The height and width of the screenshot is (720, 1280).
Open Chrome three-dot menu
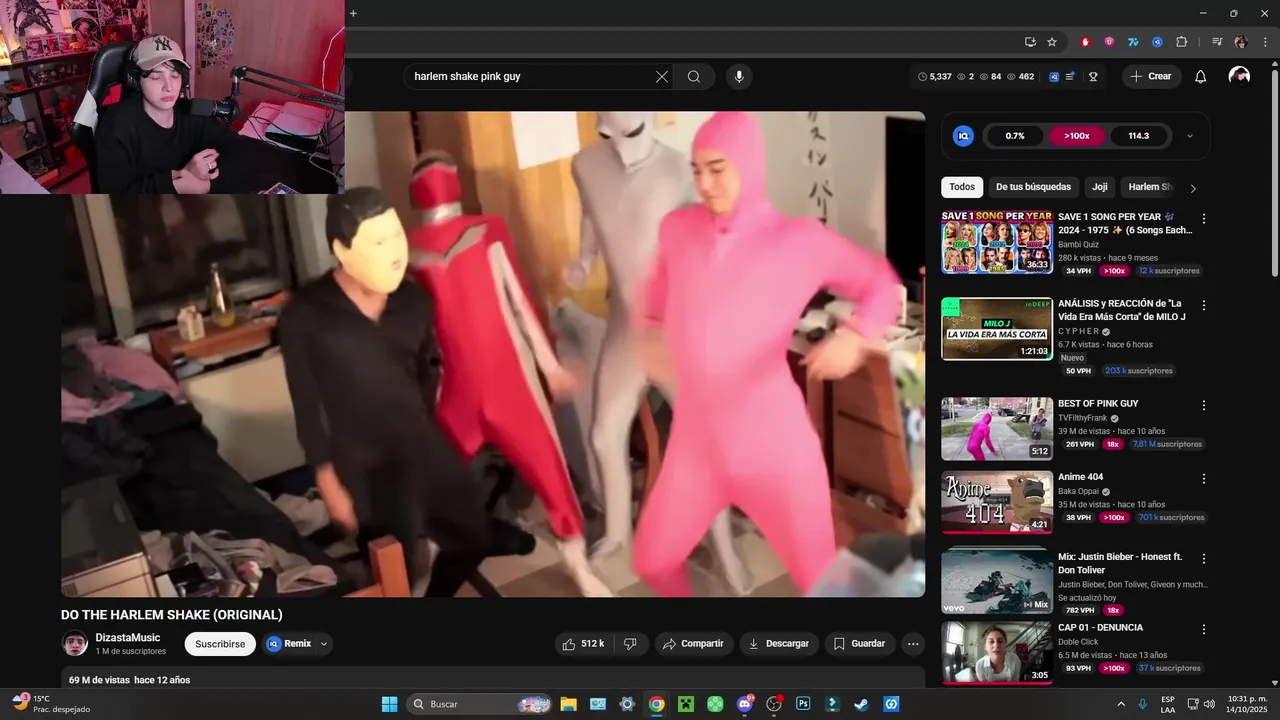(1264, 42)
